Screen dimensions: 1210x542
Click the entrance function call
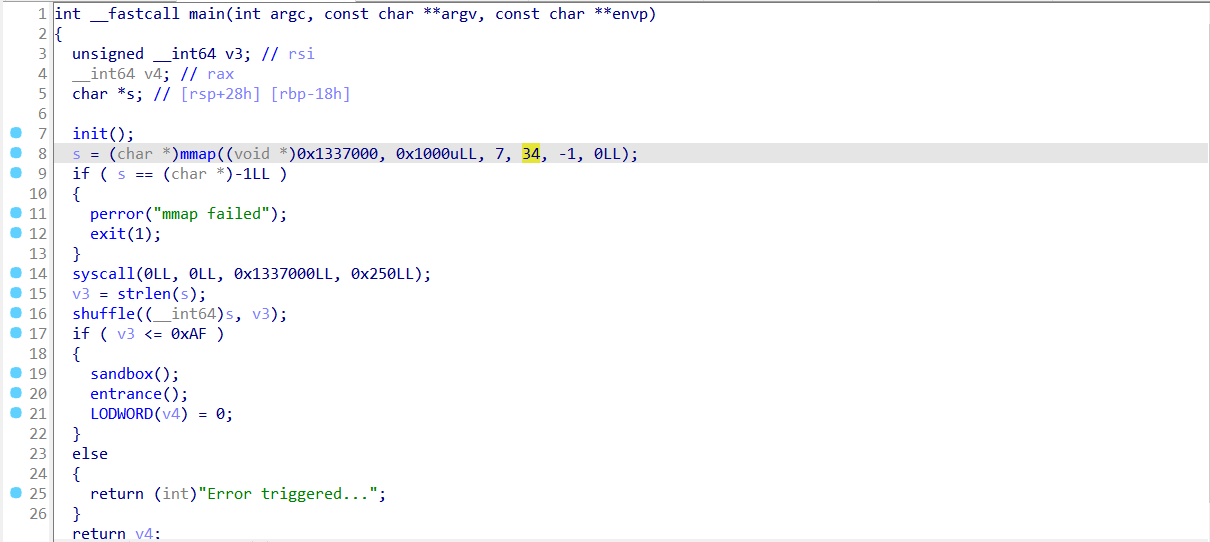click(124, 394)
